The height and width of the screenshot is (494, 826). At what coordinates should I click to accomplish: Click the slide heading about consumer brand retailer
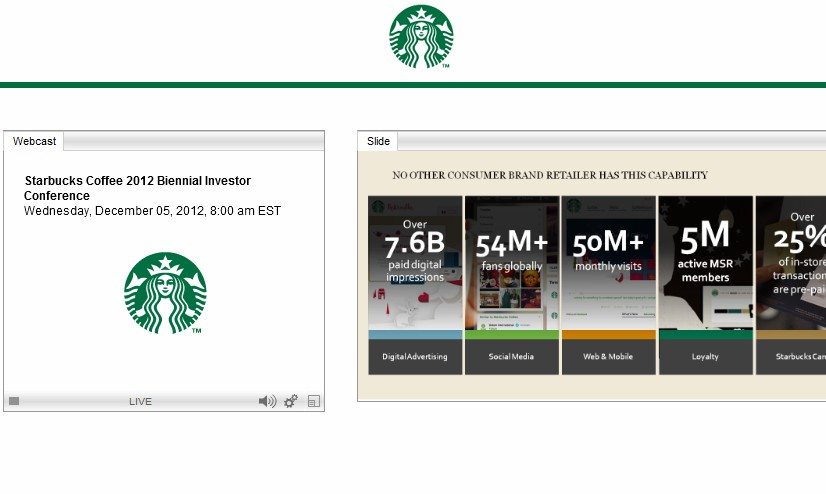click(x=550, y=175)
